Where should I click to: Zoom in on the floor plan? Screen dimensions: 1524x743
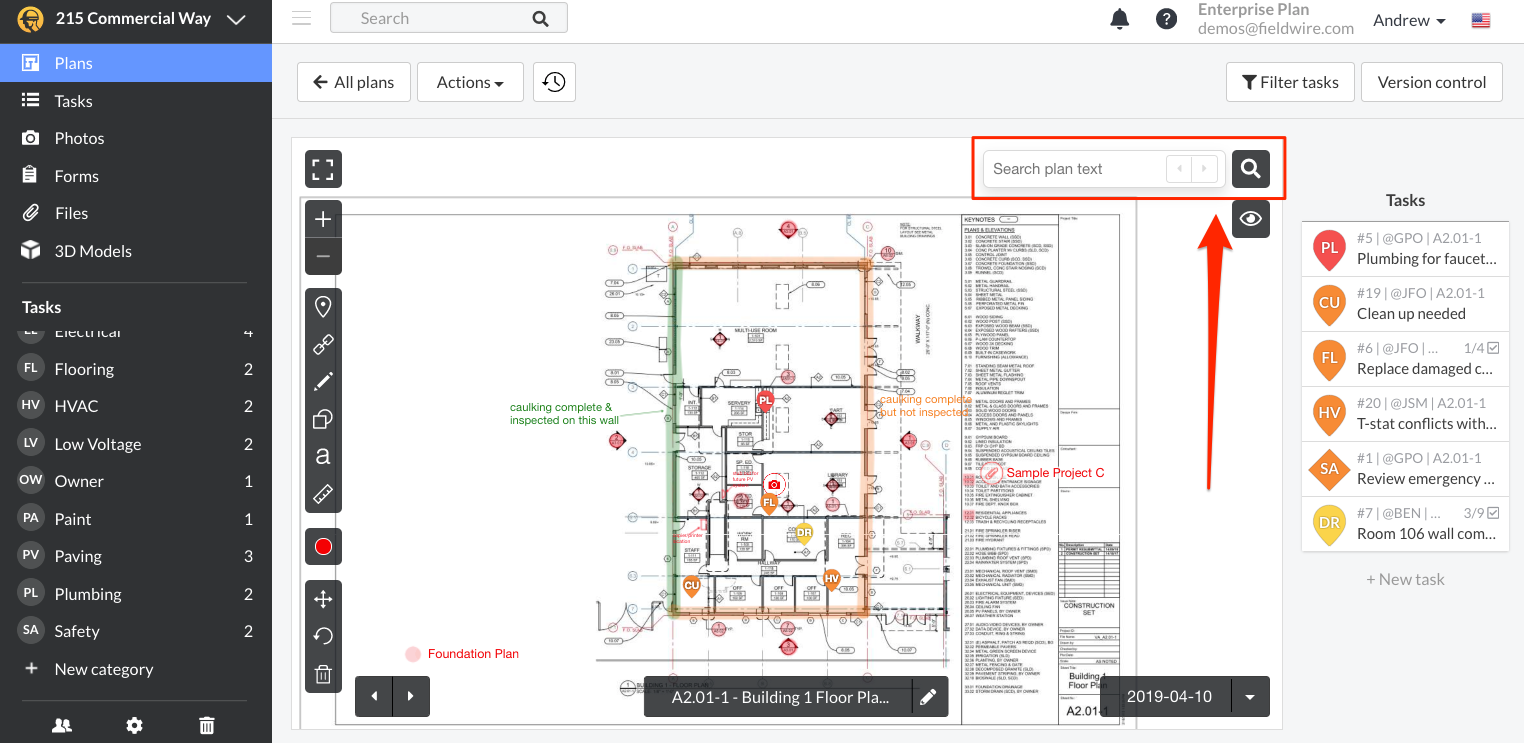(x=323, y=218)
